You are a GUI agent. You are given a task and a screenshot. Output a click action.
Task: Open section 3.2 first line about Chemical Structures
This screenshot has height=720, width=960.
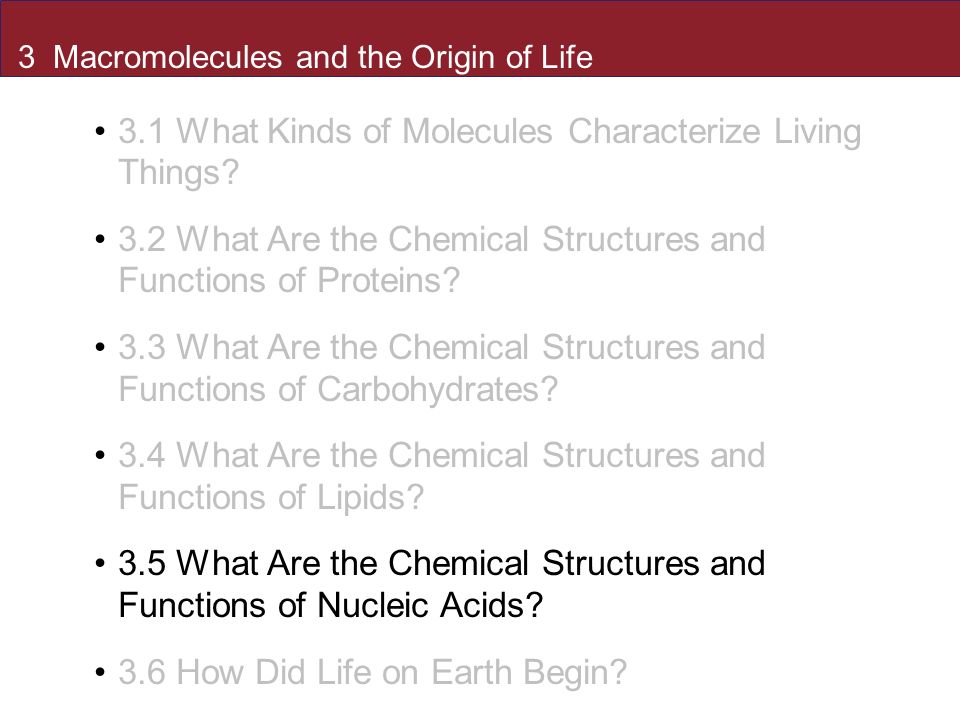pos(441,239)
